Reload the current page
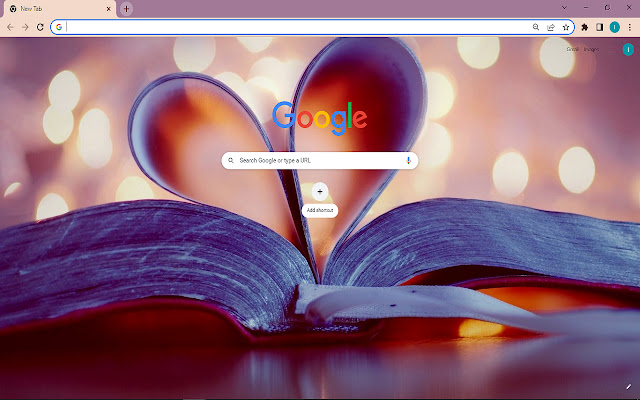The width and height of the screenshot is (640, 400). click(x=40, y=27)
